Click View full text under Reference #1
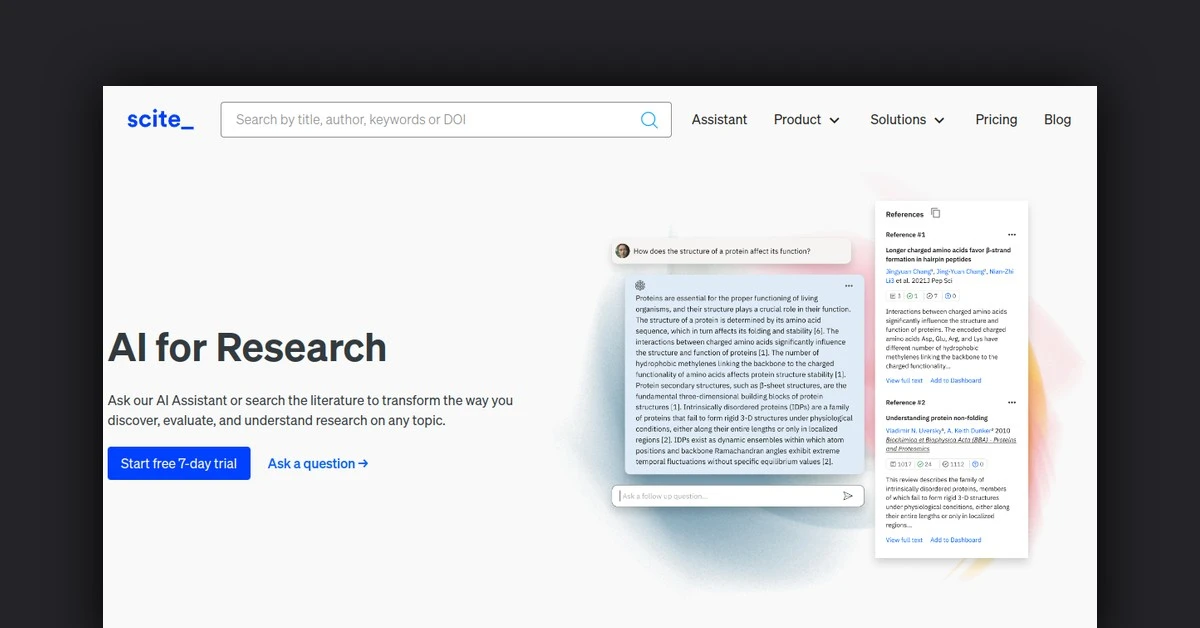The height and width of the screenshot is (628, 1200). 904,381
